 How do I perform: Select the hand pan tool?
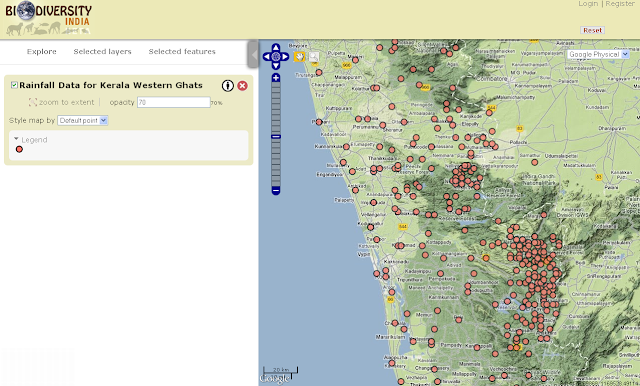point(300,57)
